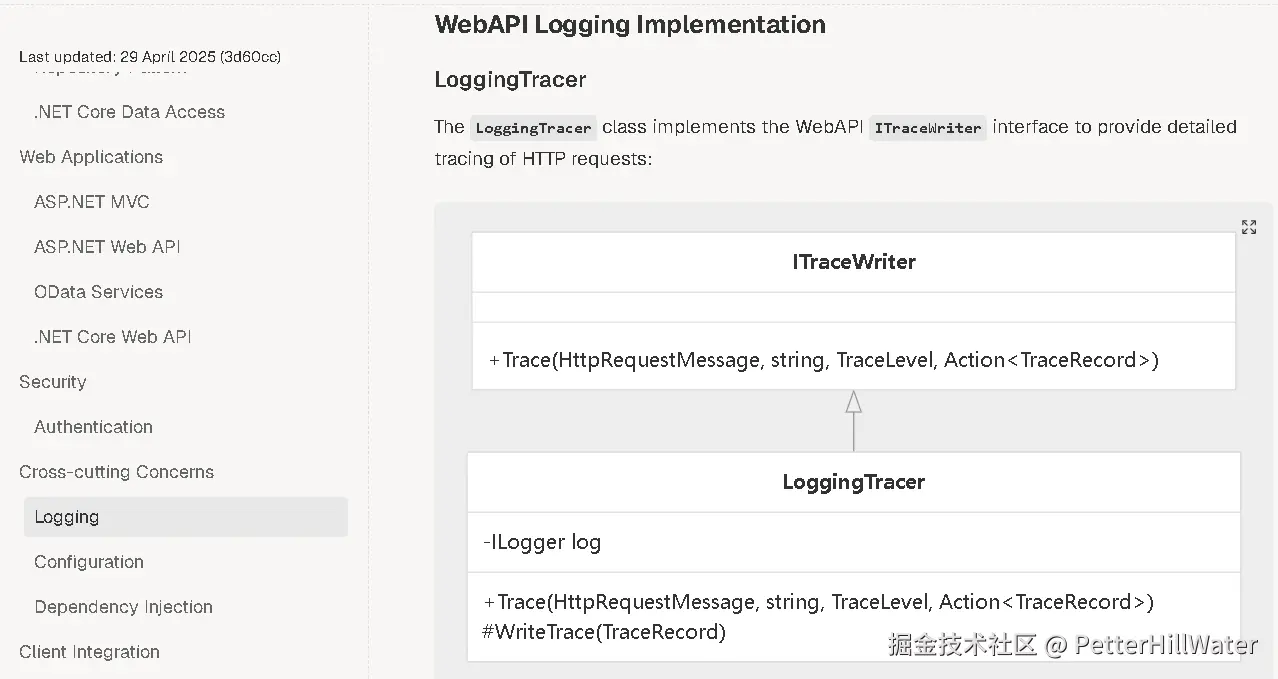Screen dimensions: 1278x679
Task: Click the ITraceWriter inline code term
Action: 928,128
